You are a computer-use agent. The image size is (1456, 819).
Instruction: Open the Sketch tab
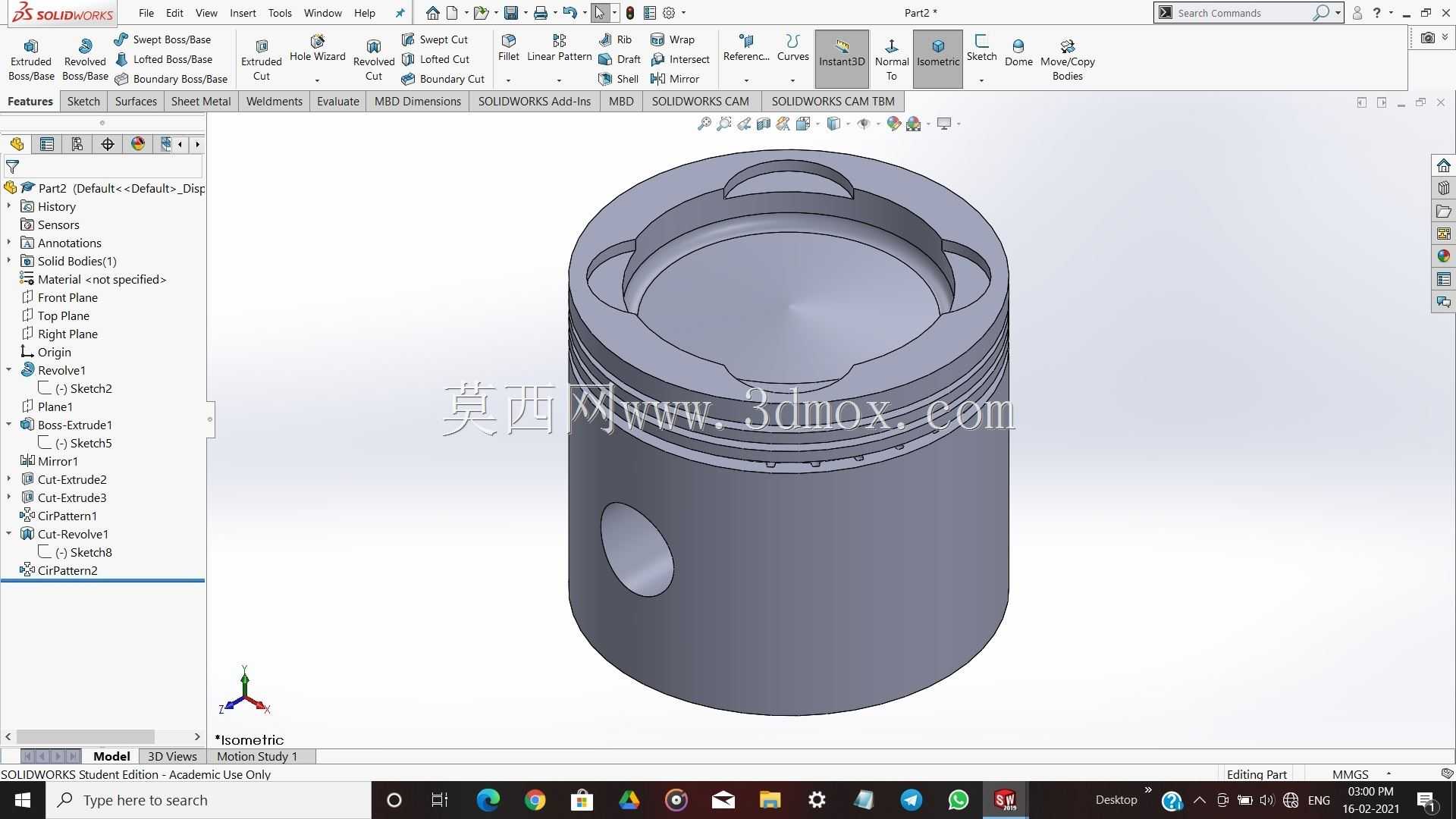point(83,101)
